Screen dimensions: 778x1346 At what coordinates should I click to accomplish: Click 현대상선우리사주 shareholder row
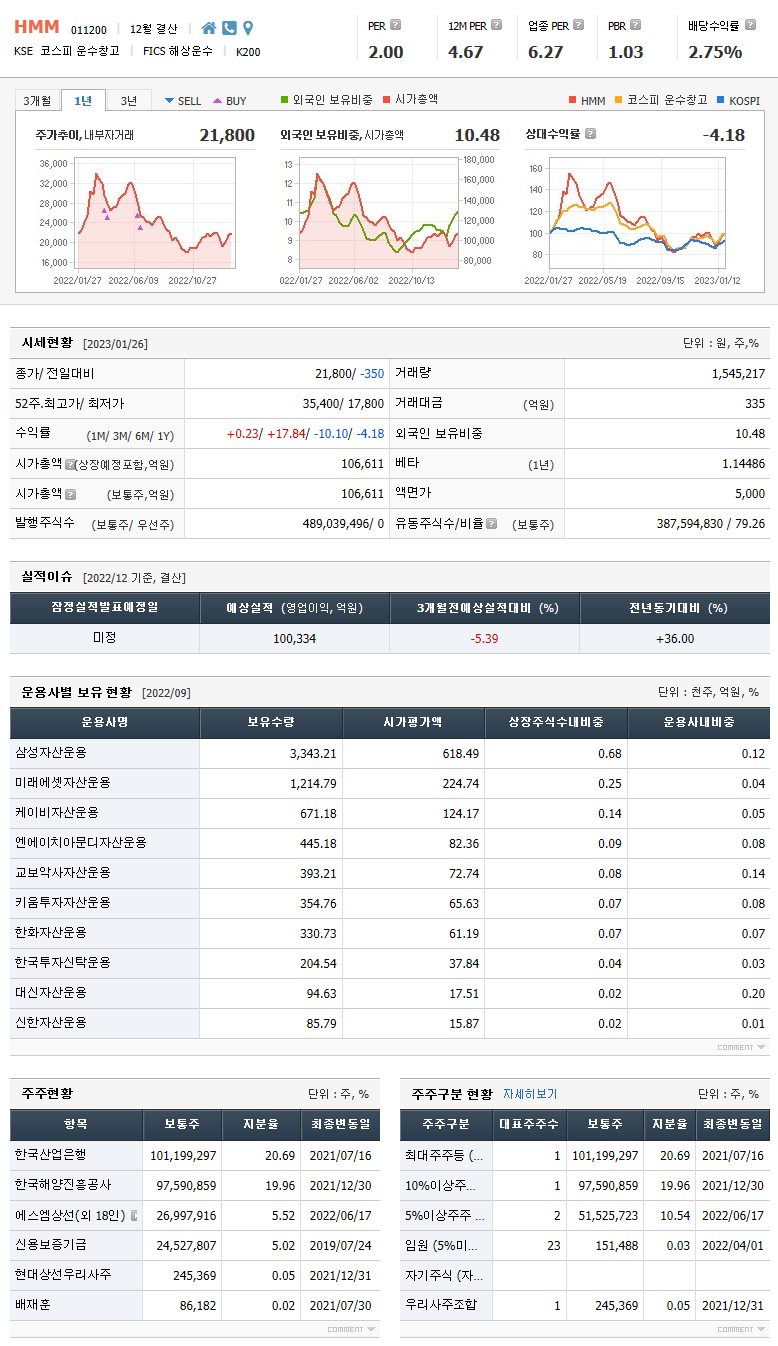pos(195,1275)
